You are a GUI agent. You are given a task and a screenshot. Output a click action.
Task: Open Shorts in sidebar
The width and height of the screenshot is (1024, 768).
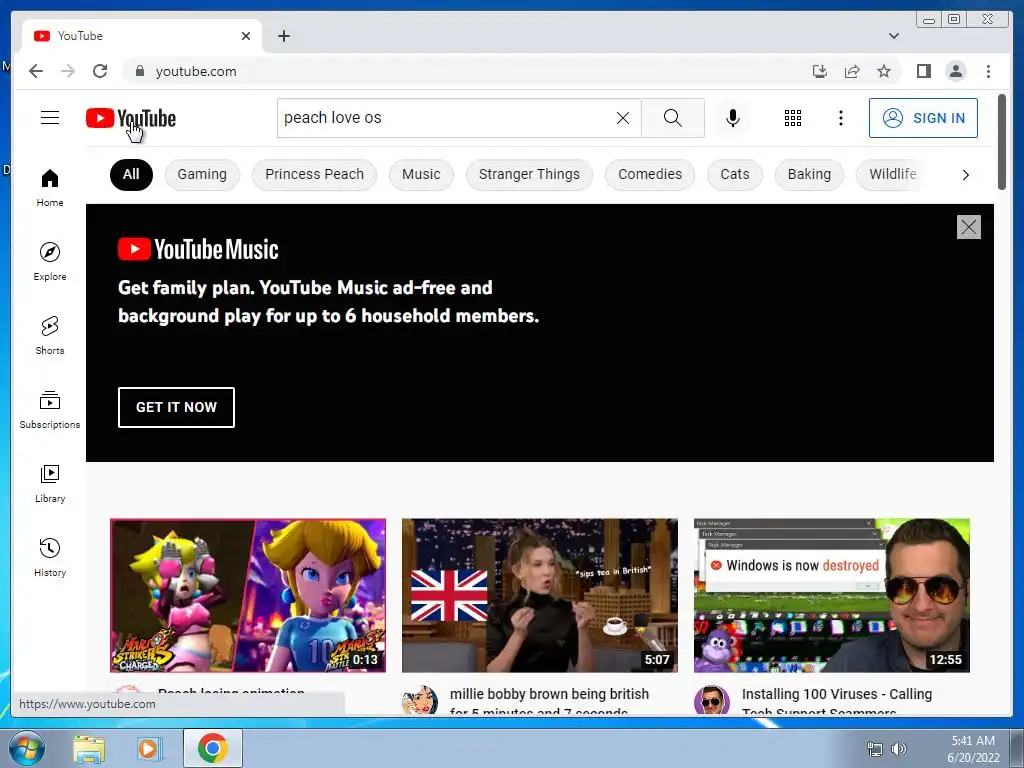(x=50, y=336)
